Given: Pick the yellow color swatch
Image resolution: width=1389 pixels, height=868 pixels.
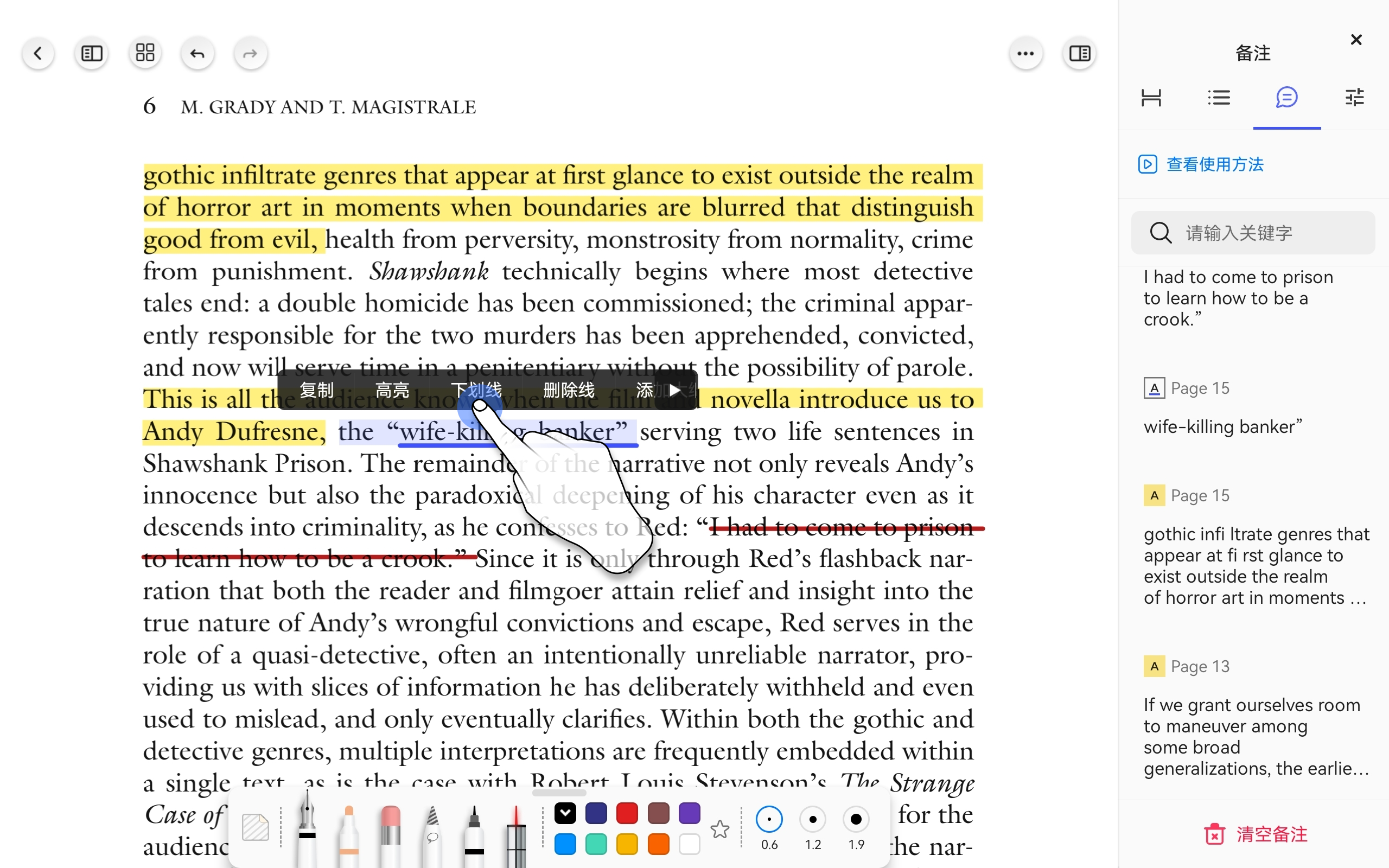Looking at the screenshot, I should click(x=627, y=845).
